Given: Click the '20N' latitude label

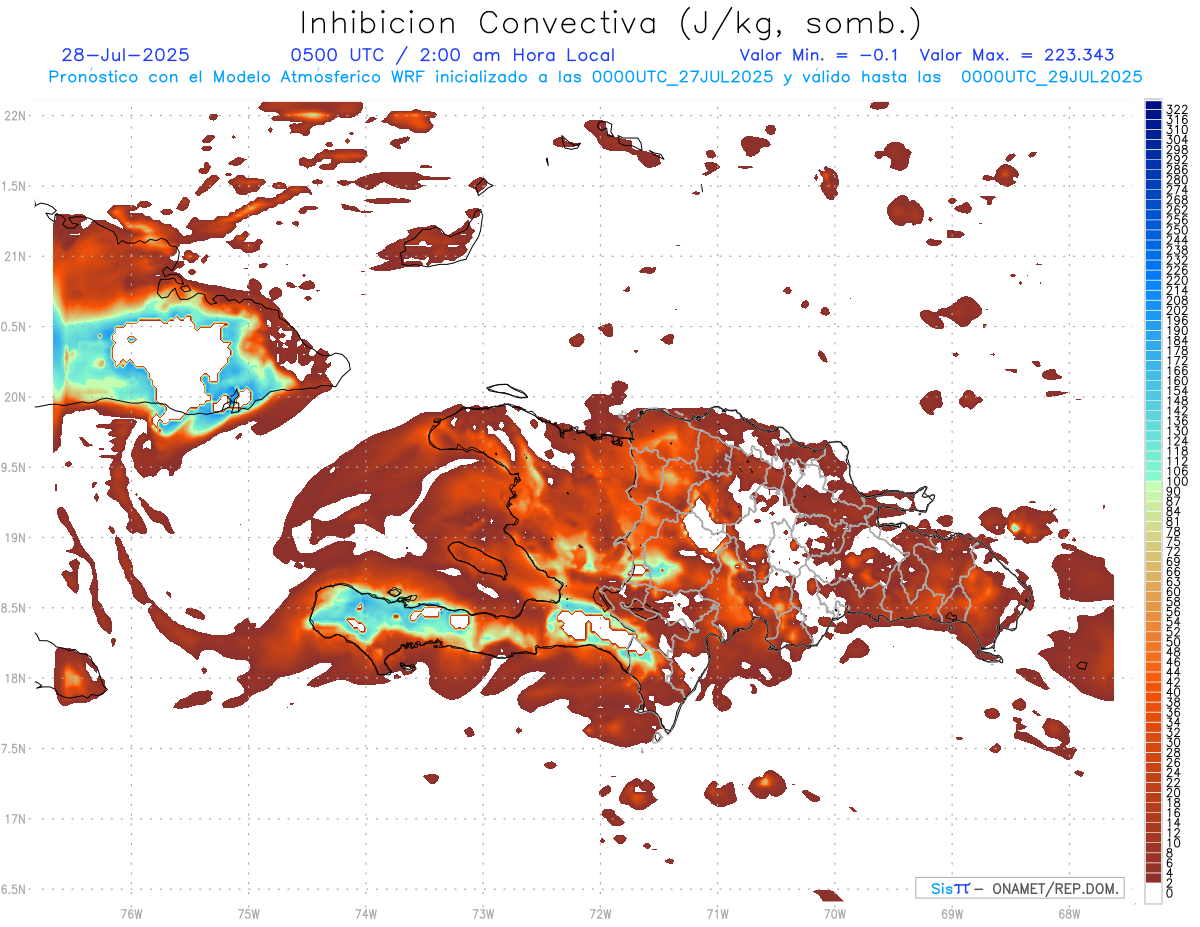Looking at the screenshot, I should [x=15, y=397].
